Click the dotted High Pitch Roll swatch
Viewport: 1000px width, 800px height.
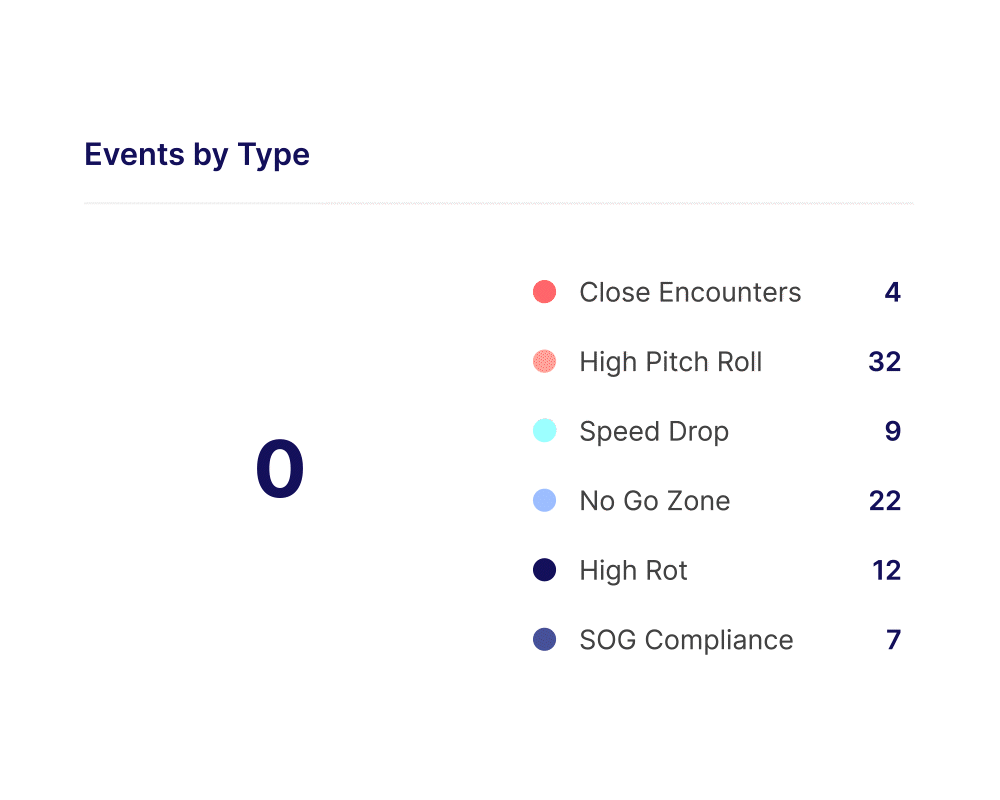[544, 361]
